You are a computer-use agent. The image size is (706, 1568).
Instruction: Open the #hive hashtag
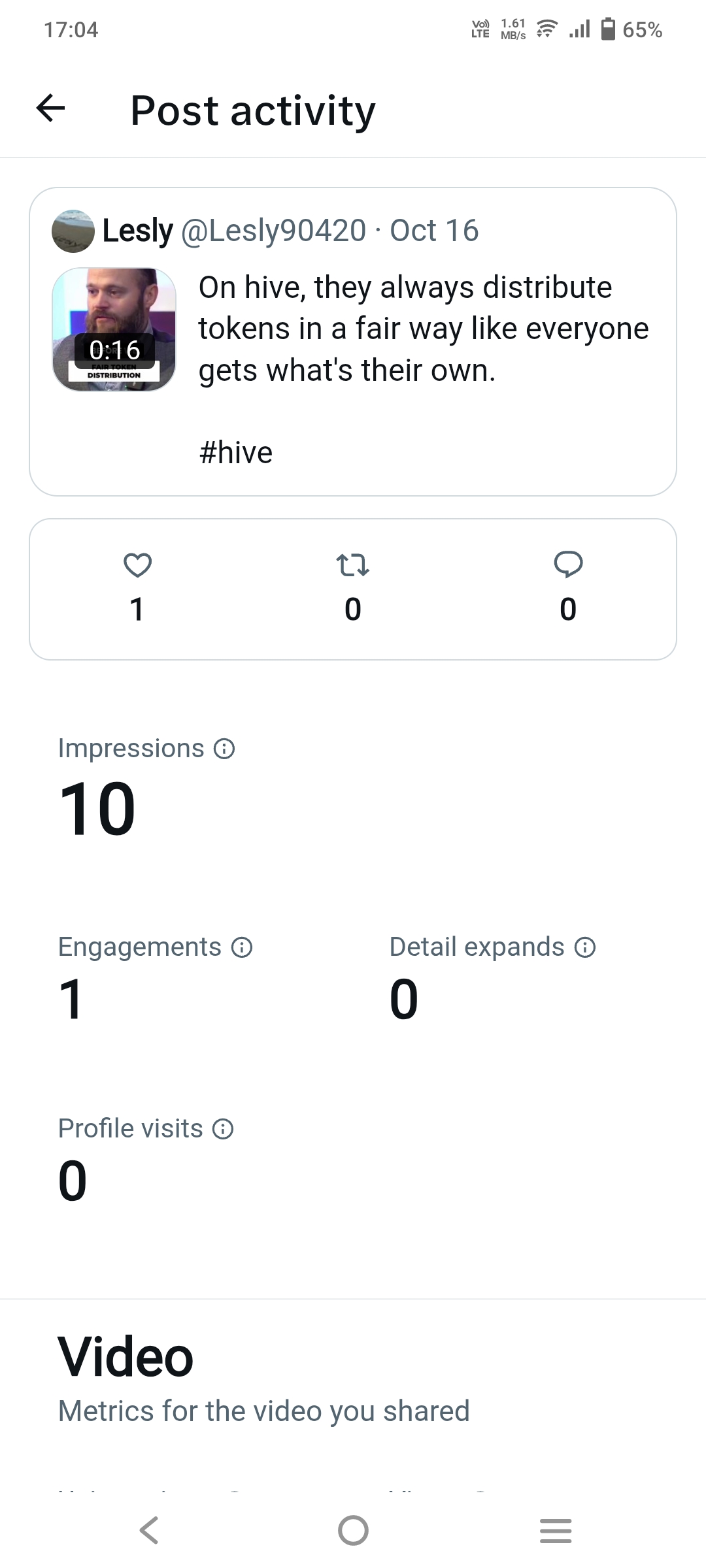236,453
